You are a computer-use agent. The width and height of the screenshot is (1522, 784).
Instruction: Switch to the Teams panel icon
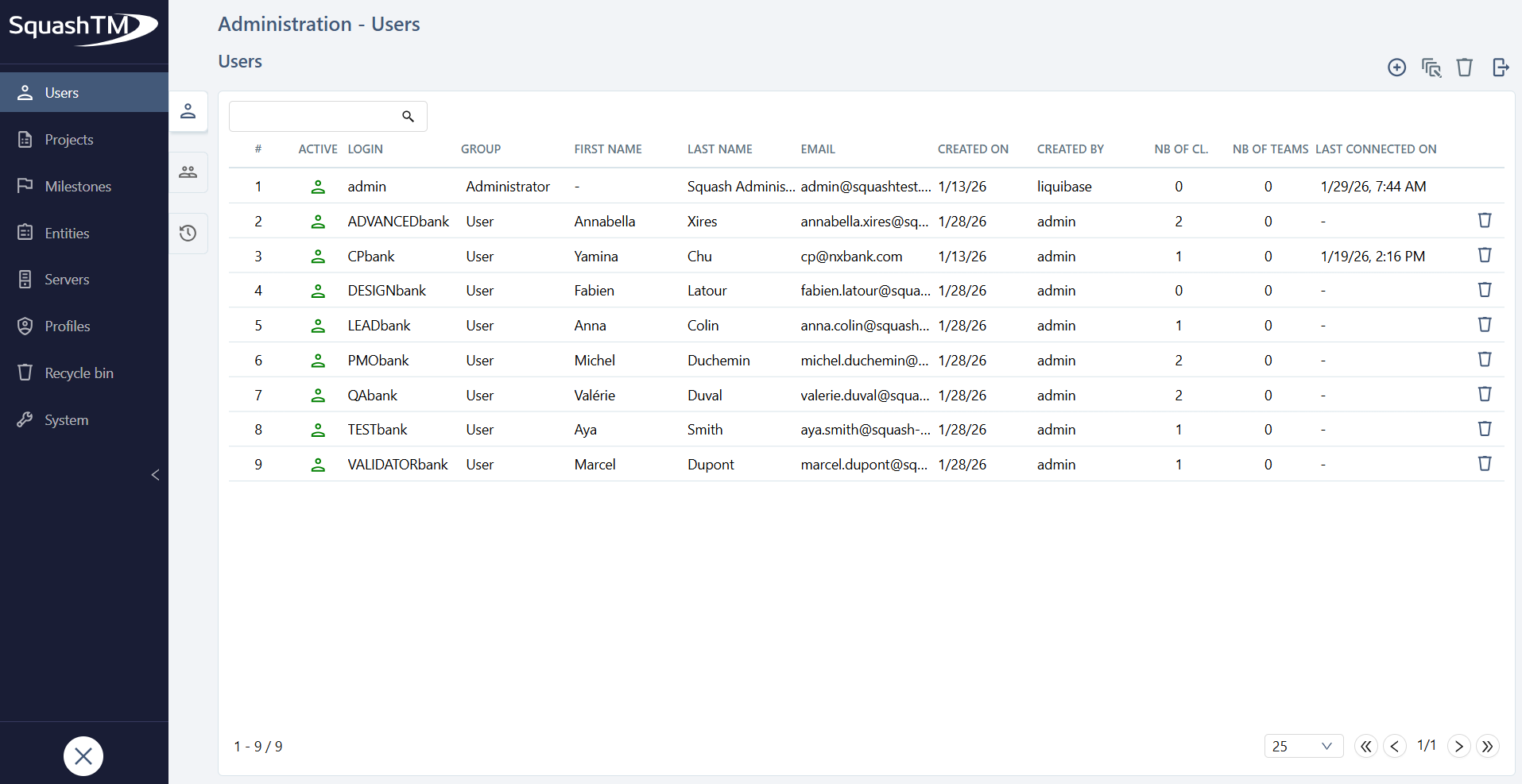click(x=188, y=172)
